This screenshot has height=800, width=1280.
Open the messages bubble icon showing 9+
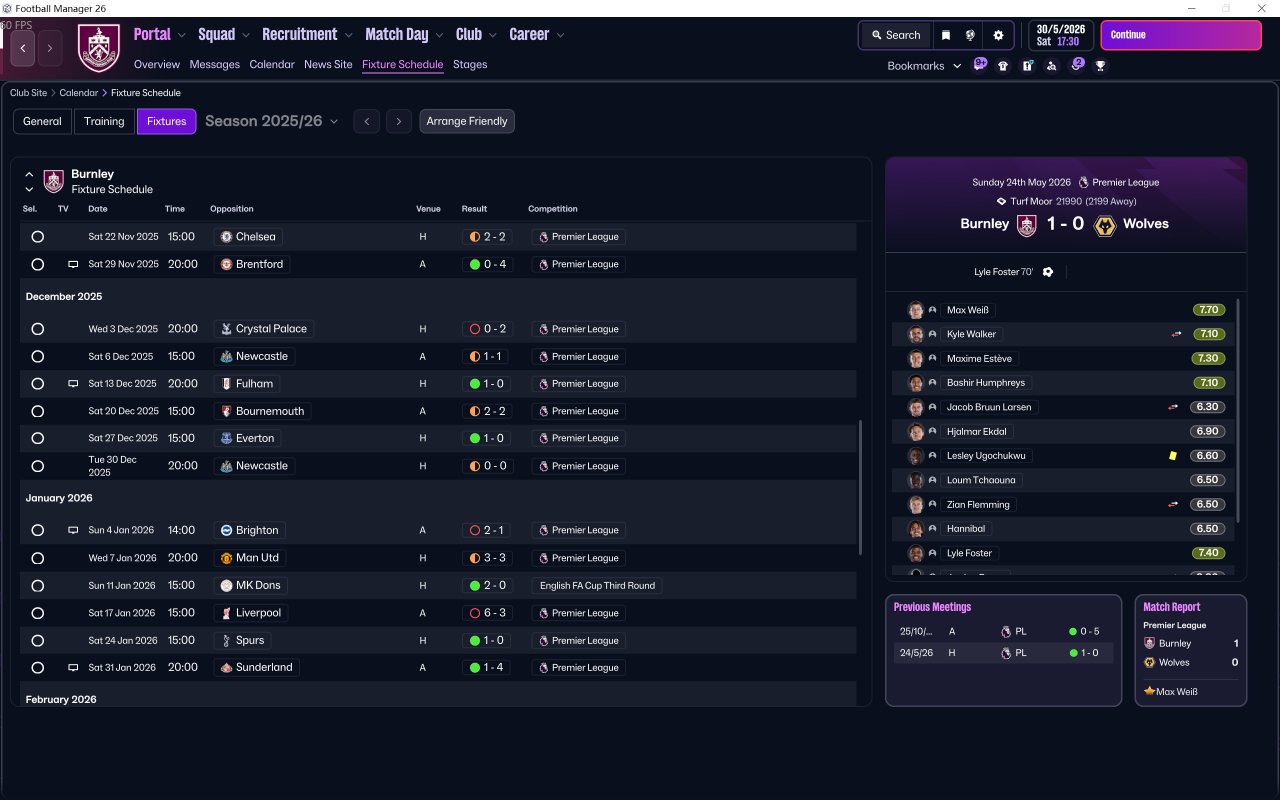(x=980, y=65)
